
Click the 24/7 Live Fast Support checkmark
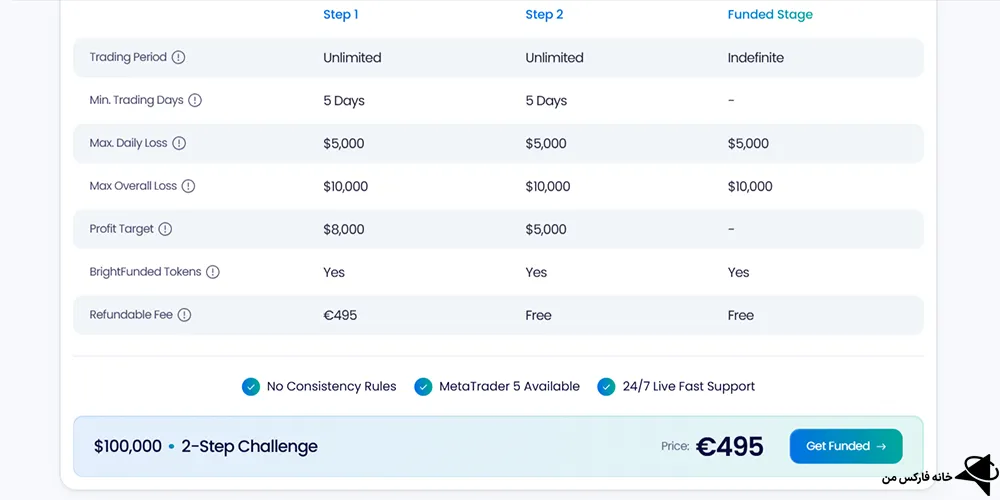(x=606, y=387)
